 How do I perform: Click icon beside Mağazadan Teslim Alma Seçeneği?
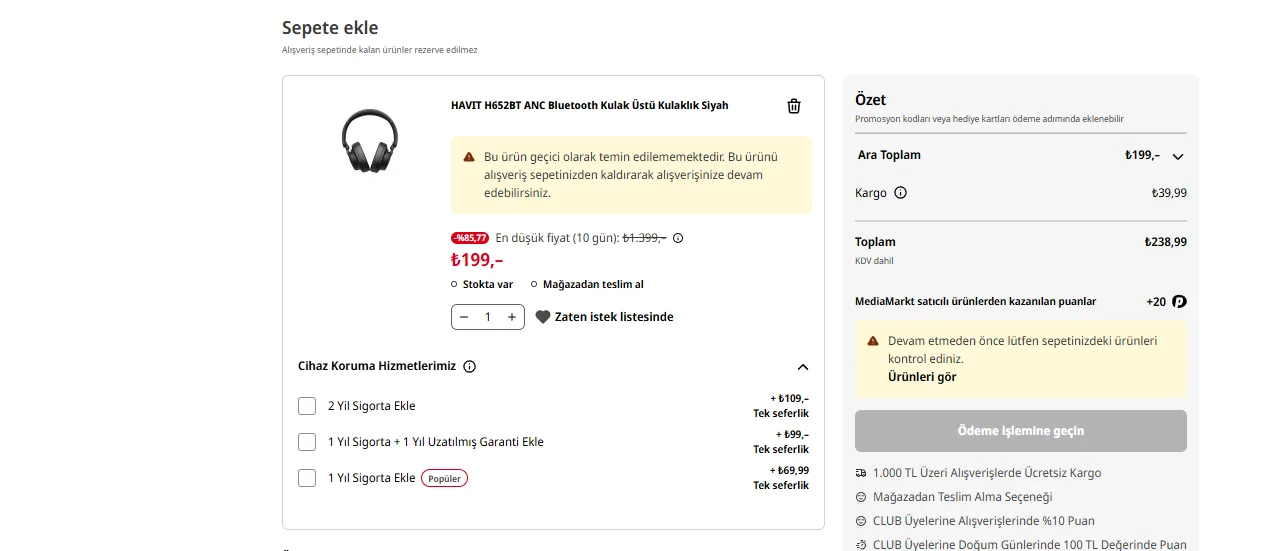(x=861, y=497)
